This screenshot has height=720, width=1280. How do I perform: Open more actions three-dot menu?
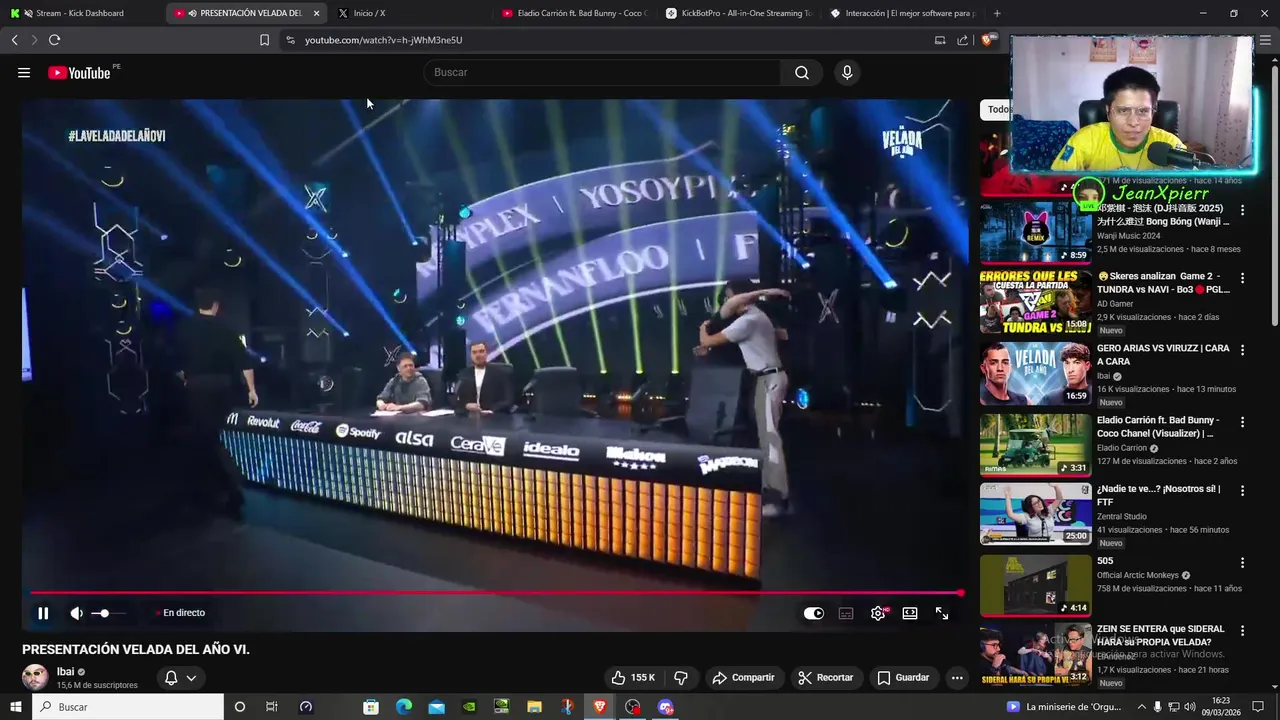pyautogui.click(x=957, y=678)
